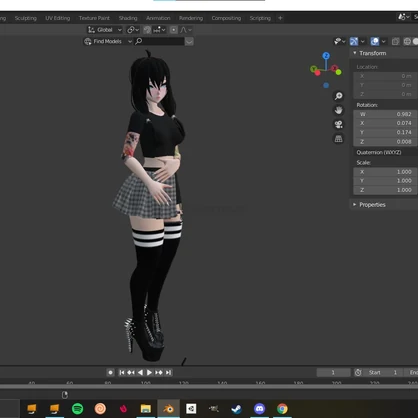Open the overlays options dropdown arrow
The image size is (418, 418).
[383, 41]
